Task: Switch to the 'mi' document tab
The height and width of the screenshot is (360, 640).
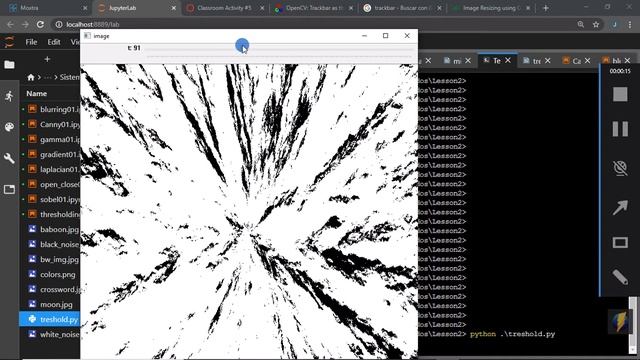Action: 457,61
